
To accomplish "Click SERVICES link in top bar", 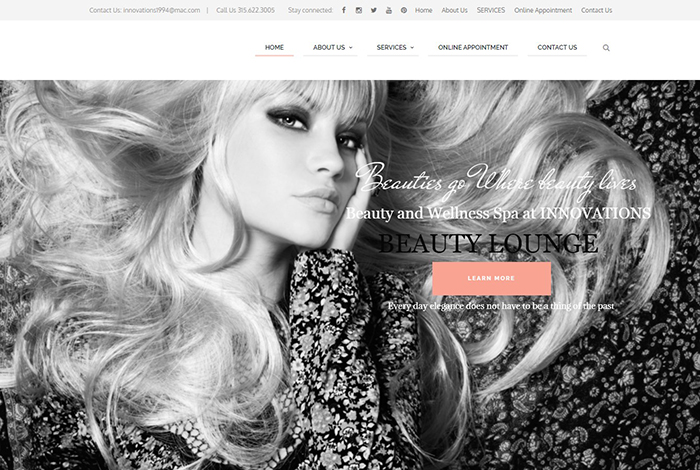I will (x=491, y=10).
